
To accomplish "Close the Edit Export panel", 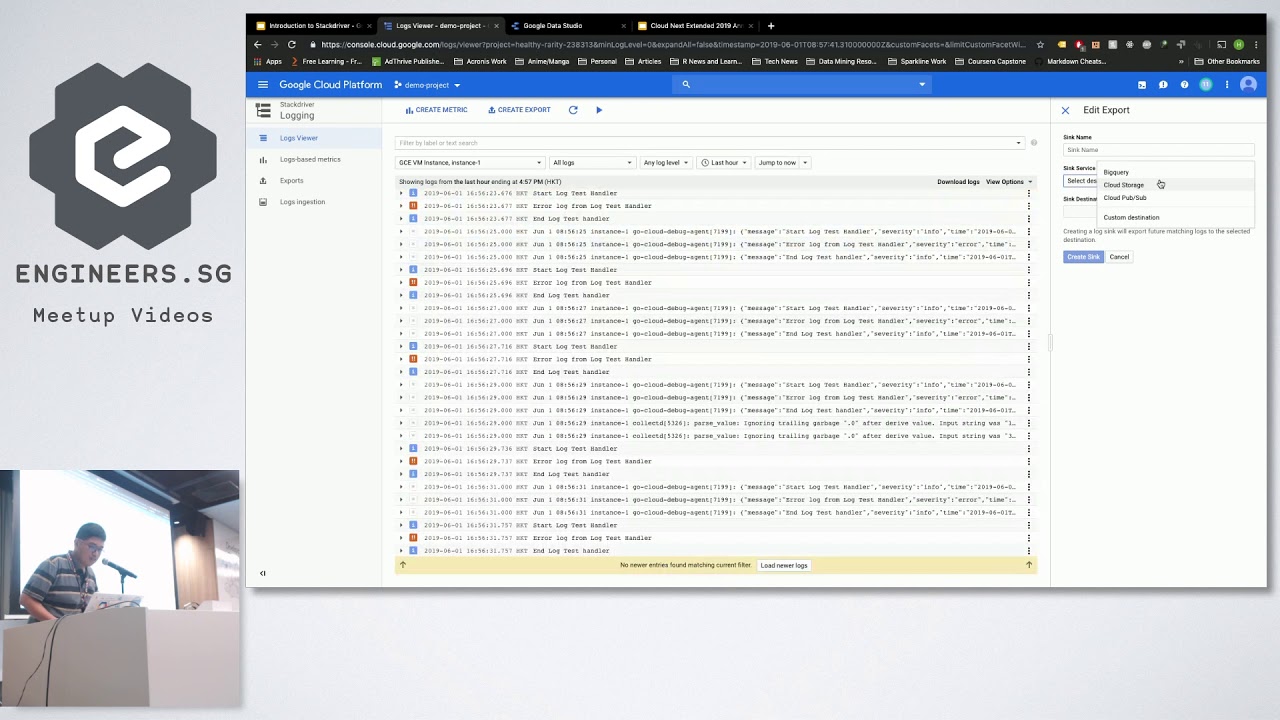I will 1065,110.
